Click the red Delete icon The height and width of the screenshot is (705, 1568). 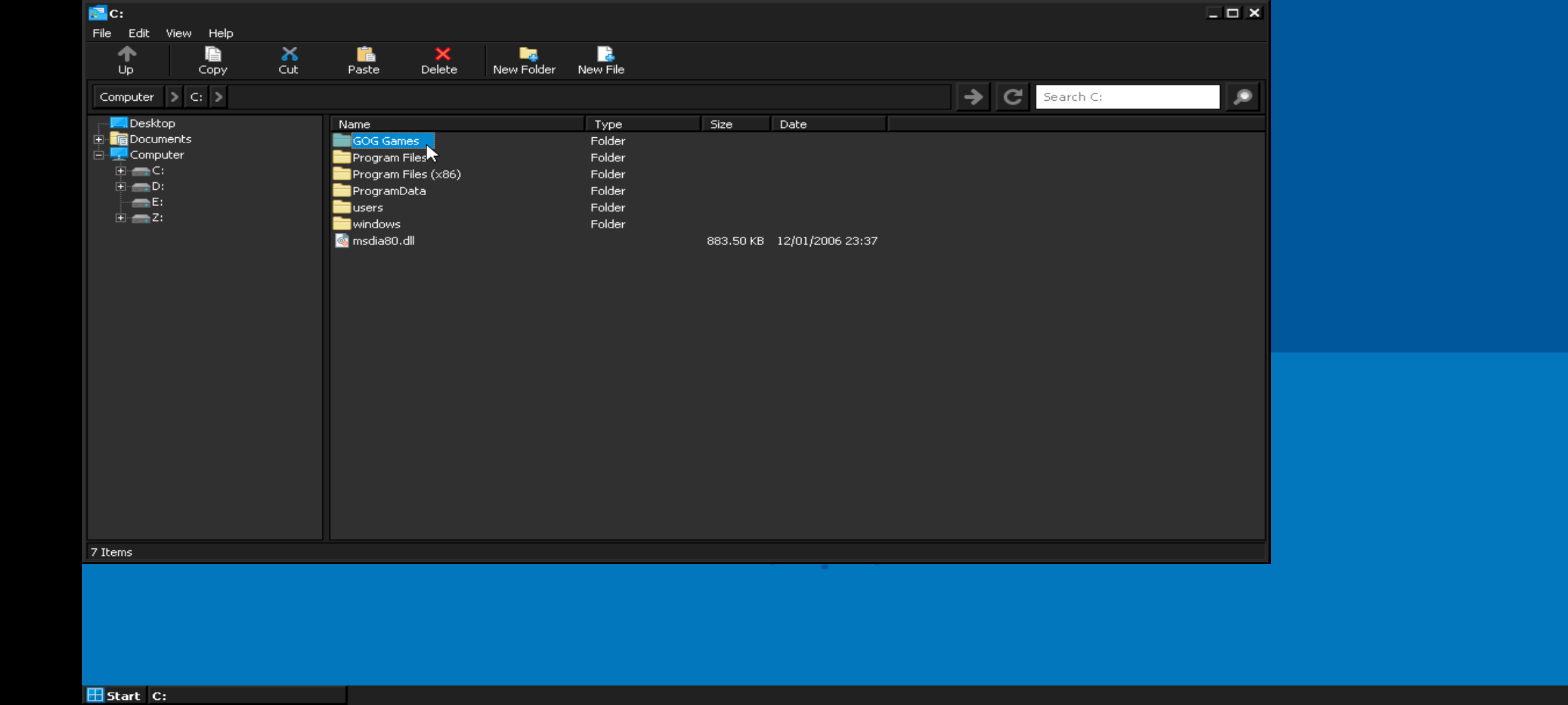click(x=442, y=54)
